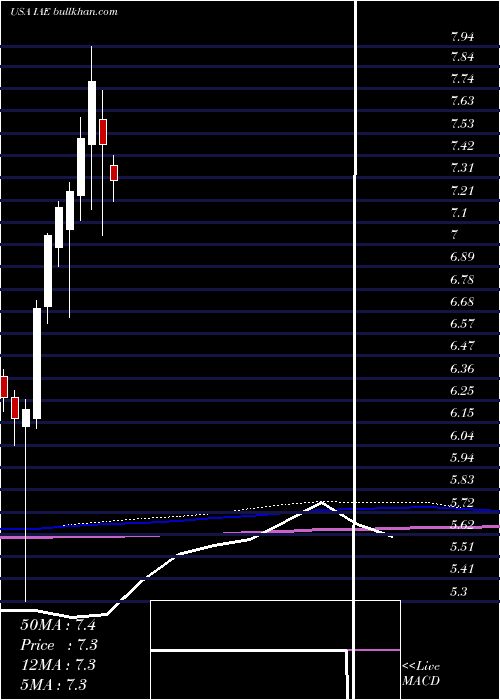Click the 7.53 price axis label
The height and width of the screenshot is (700, 500).
(462, 124)
